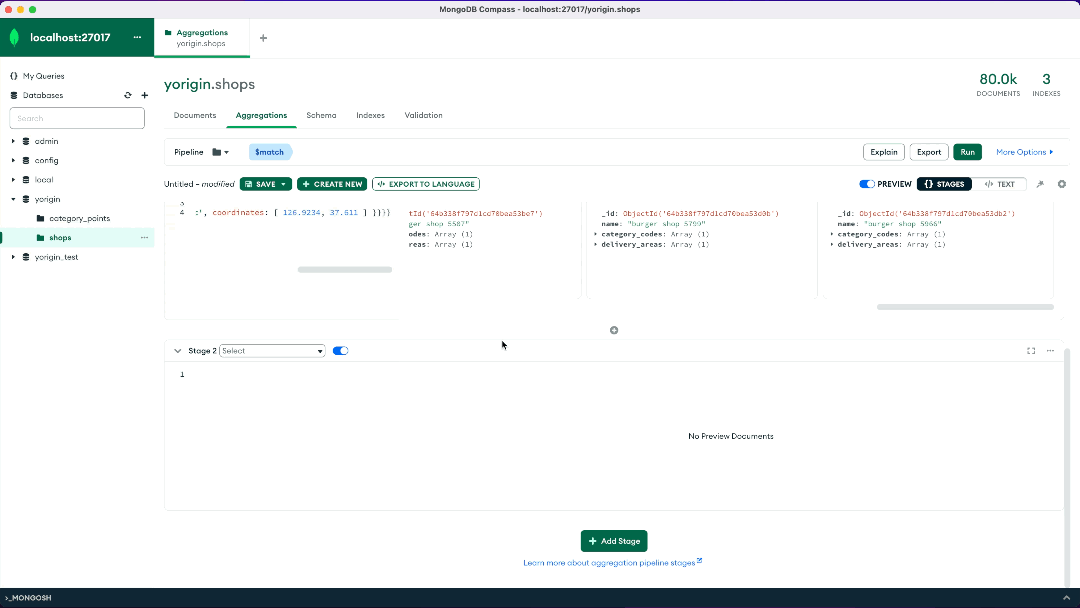Click shops collection folder icon

(41, 238)
